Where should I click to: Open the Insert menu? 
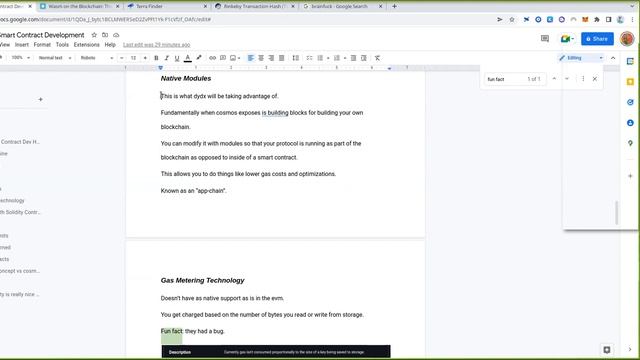[x=22, y=44]
